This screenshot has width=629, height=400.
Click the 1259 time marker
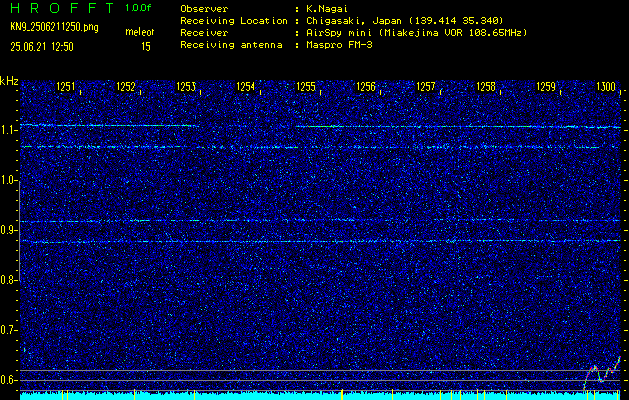tap(546, 86)
